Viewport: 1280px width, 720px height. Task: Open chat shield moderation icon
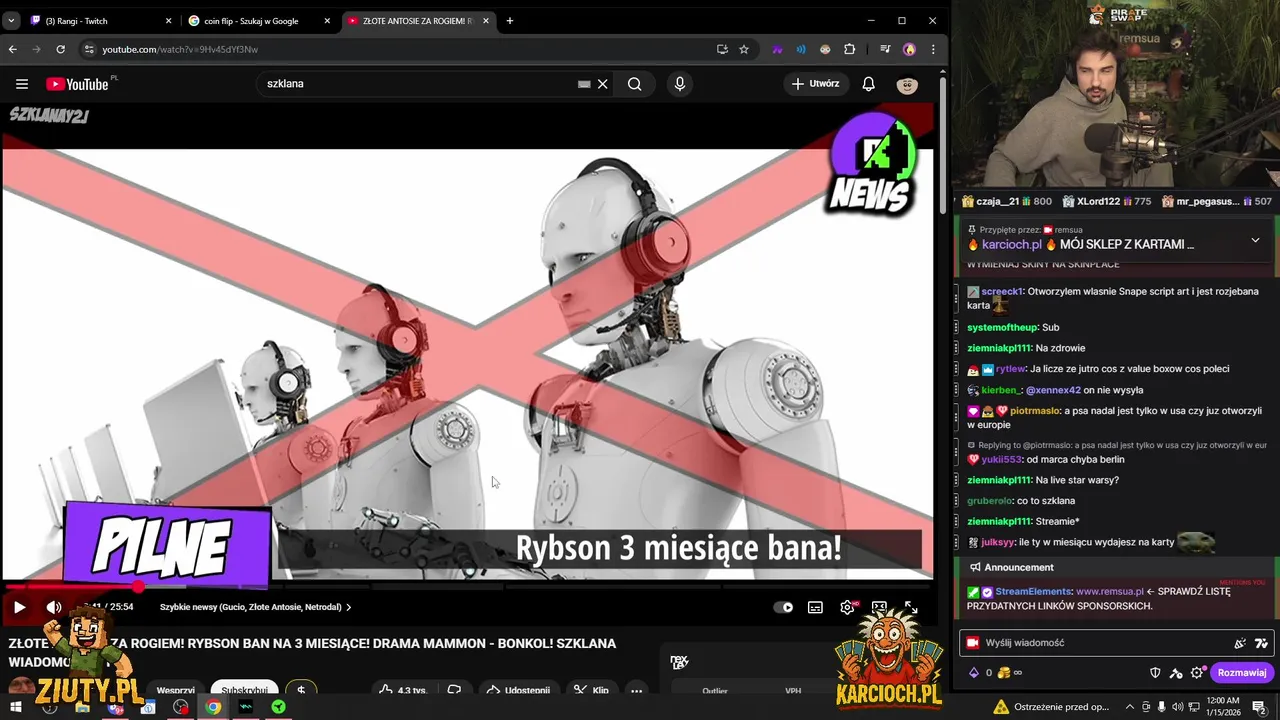point(1155,673)
